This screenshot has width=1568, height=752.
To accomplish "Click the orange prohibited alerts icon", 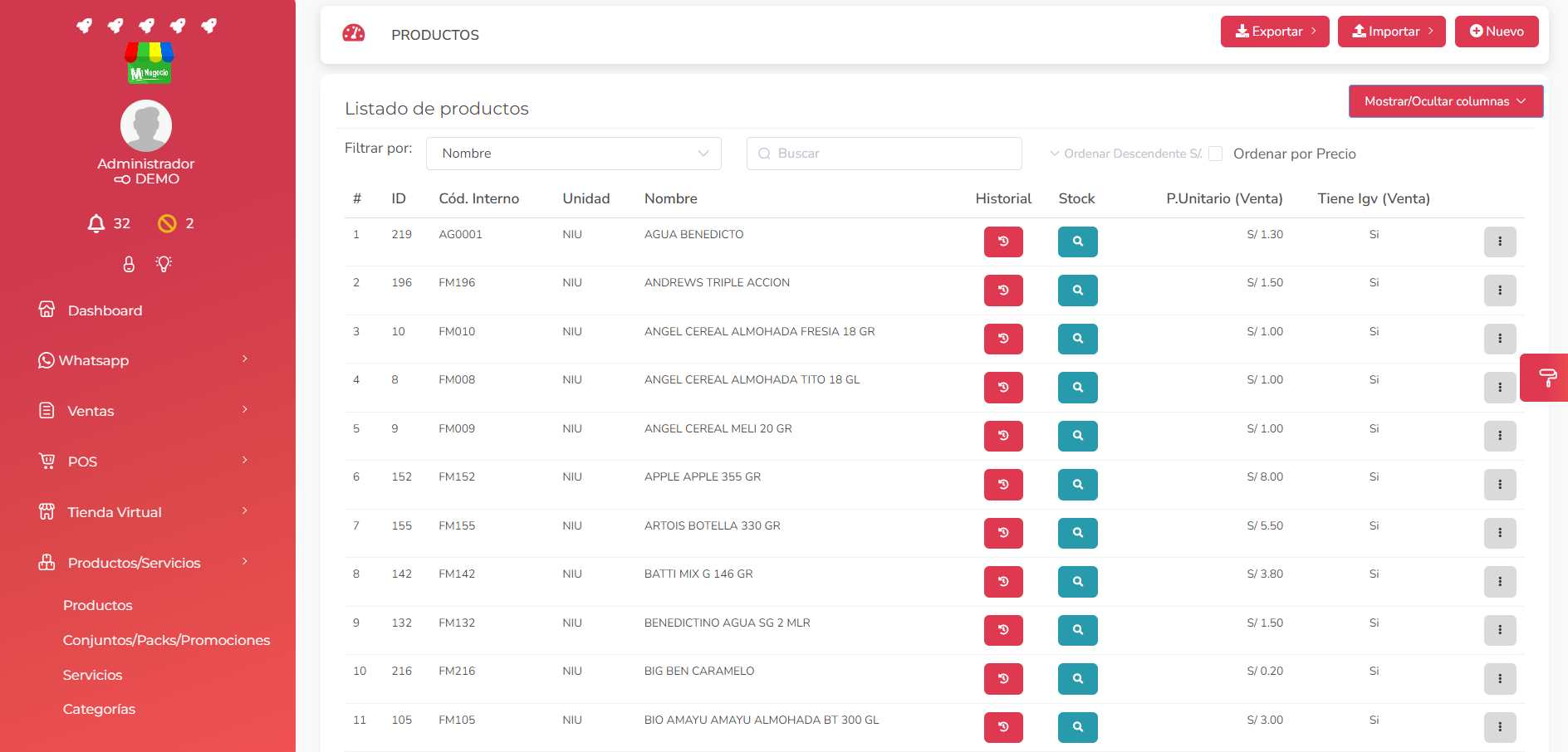I will point(167,223).
